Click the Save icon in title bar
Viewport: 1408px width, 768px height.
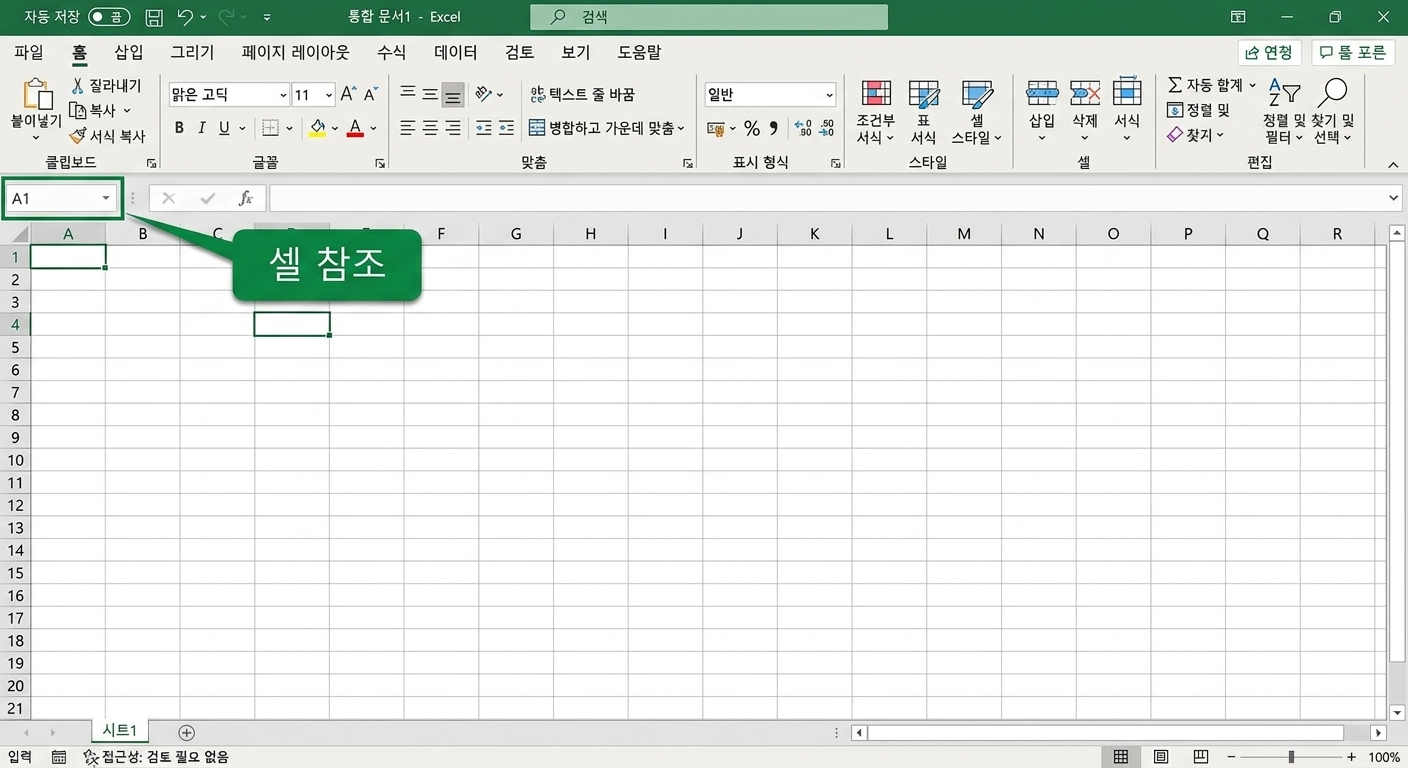point(154,17)
